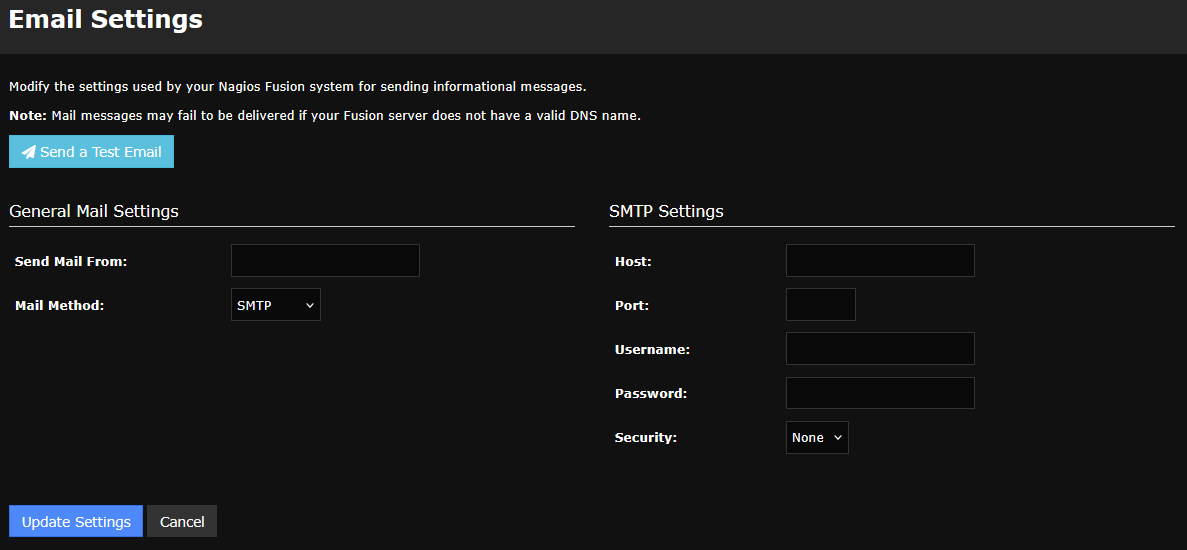Click the Update Settings button

coord(76,521)
